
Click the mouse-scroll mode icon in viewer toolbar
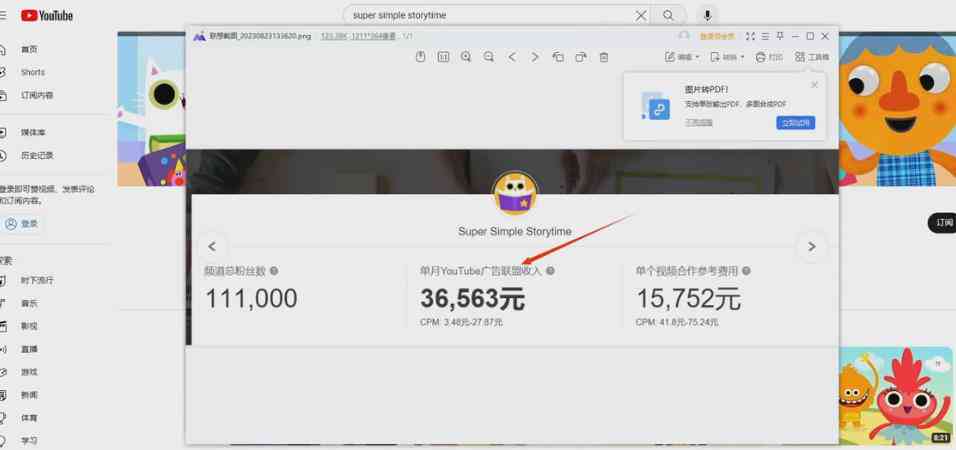420,57
